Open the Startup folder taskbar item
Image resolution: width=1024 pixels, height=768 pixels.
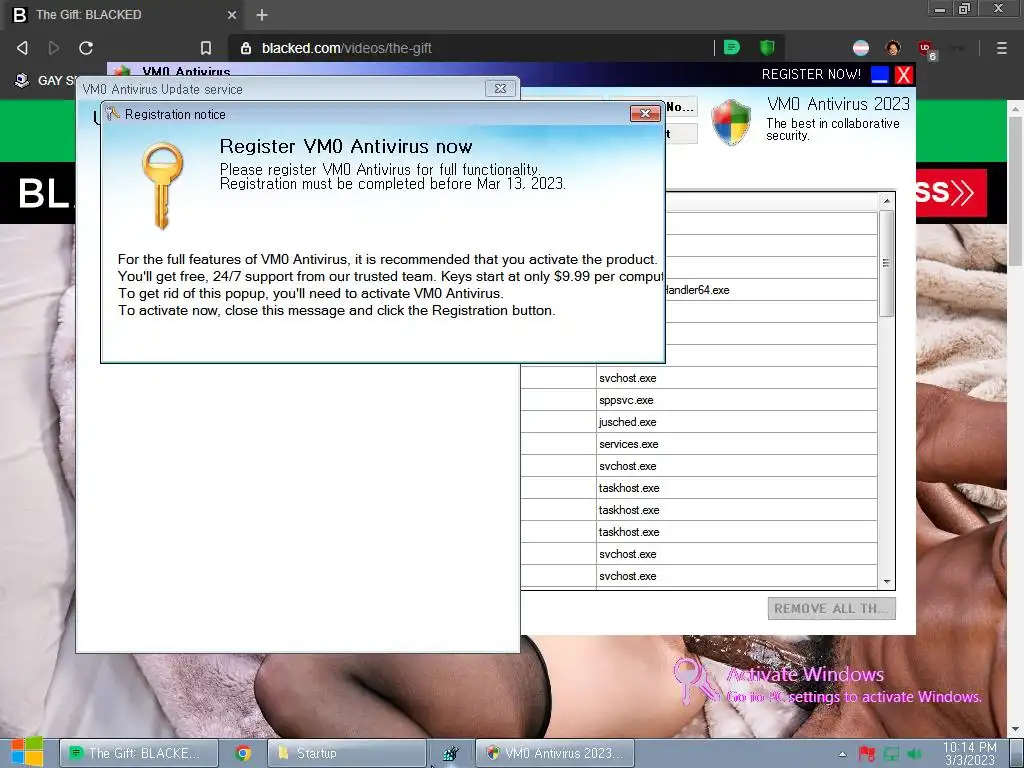[x=347, y=753]
